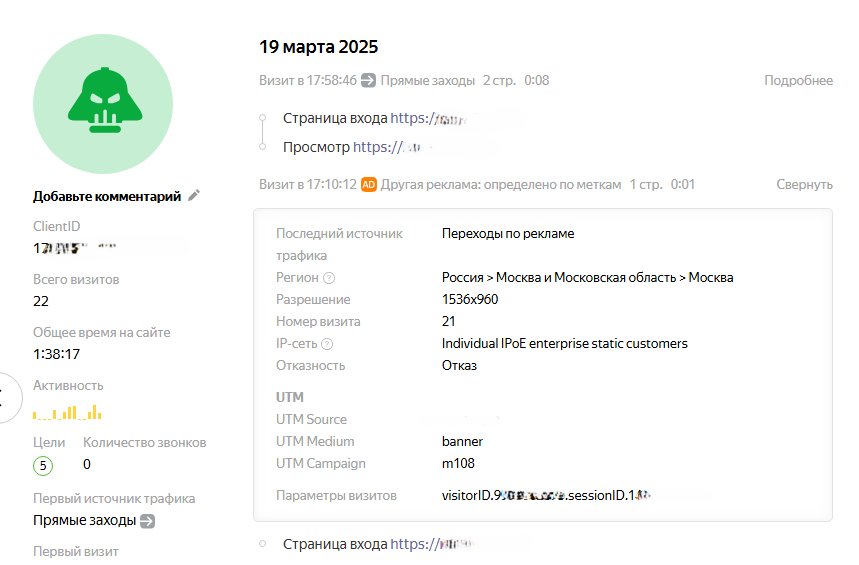Collapse the 17:10:12 visit details with Свернуть
This screenshot has width=859, height=565.
coord(804,185)
